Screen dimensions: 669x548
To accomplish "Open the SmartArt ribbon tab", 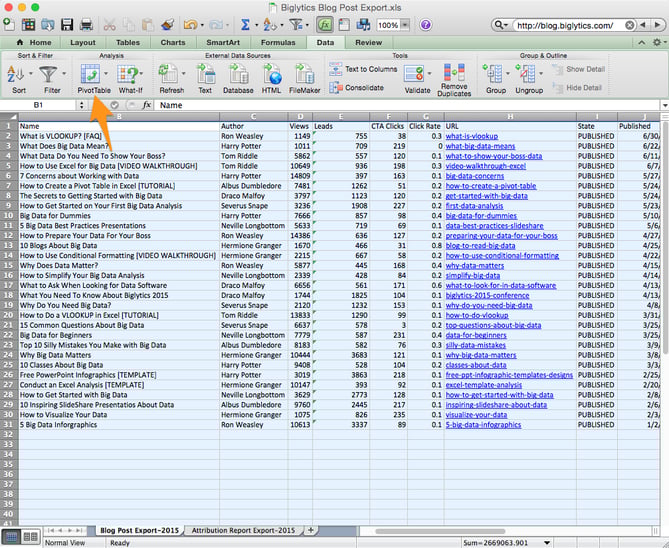I will pos(223,42).
